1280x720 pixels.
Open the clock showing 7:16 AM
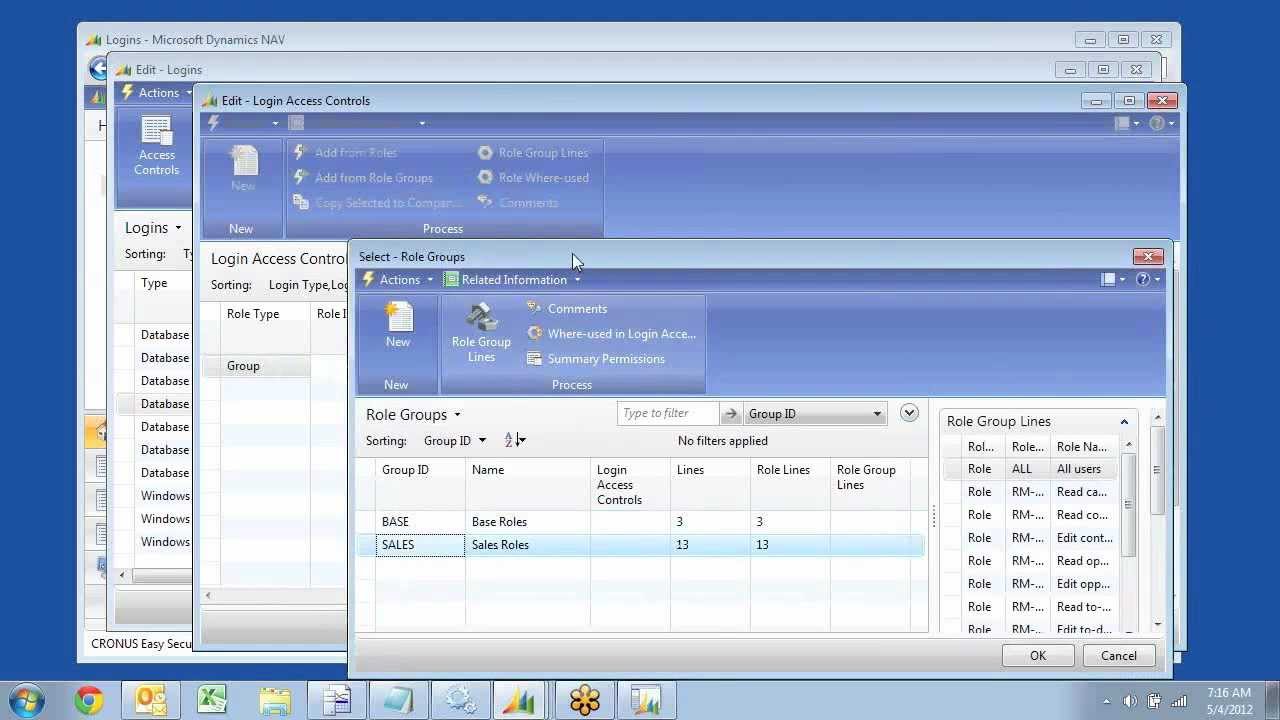1229,701
